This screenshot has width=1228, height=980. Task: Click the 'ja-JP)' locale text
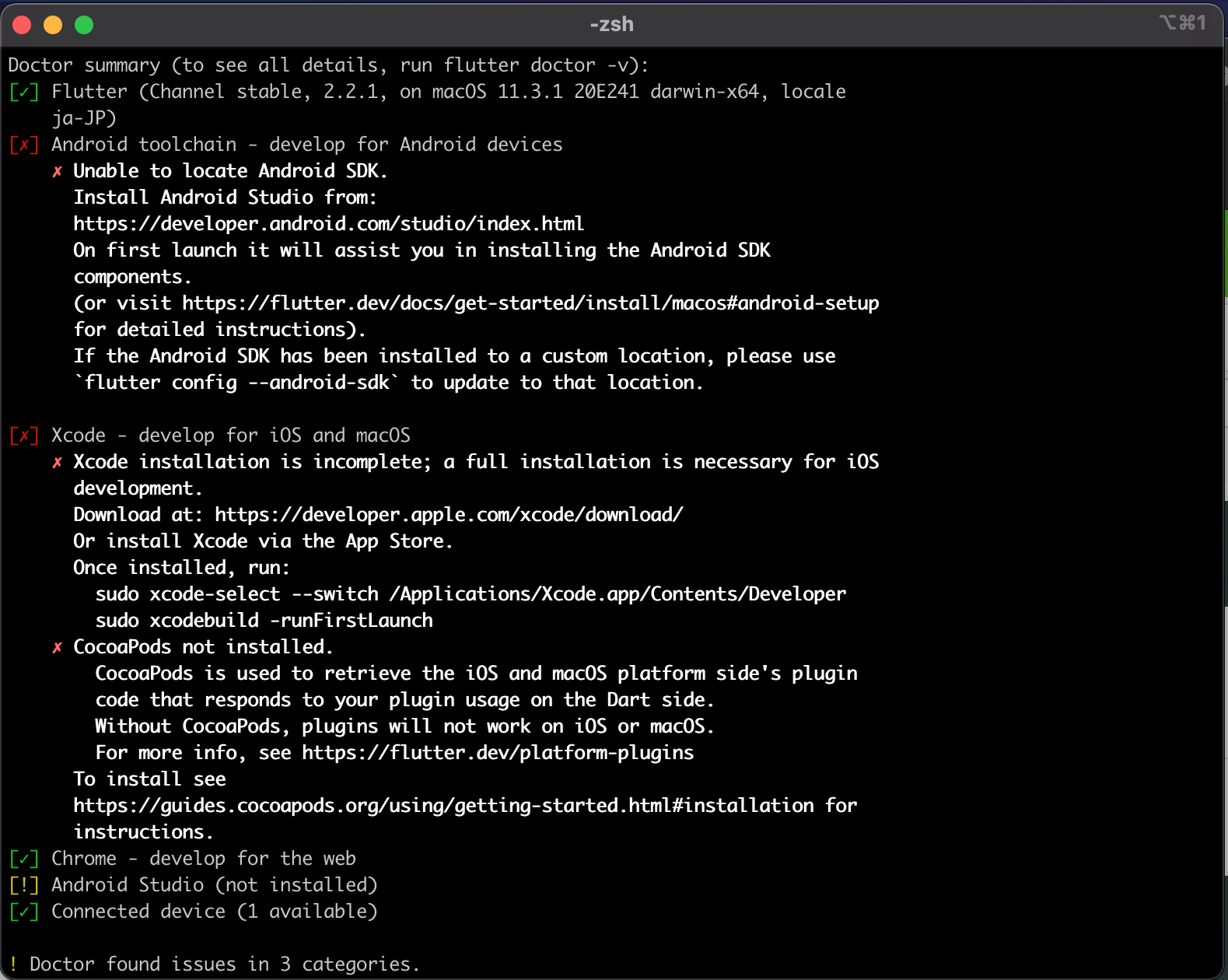(x=84, y=118)
